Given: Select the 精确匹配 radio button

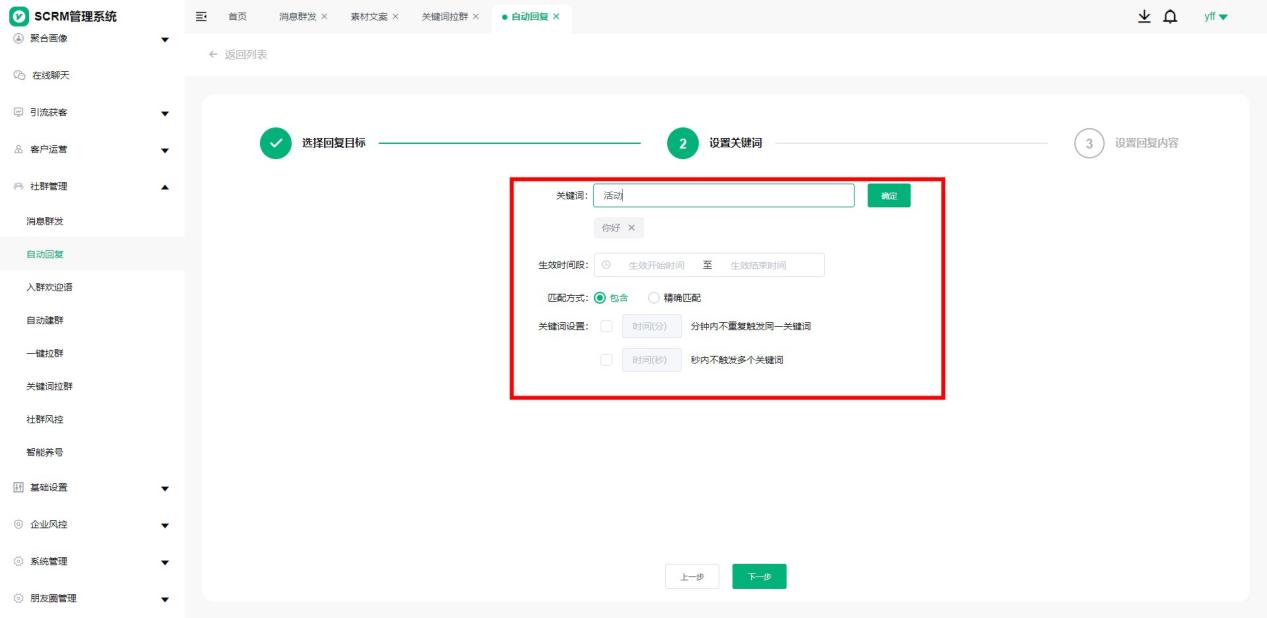Looking at the screenshot, I should pyautogui.click(x=654, y=297).
